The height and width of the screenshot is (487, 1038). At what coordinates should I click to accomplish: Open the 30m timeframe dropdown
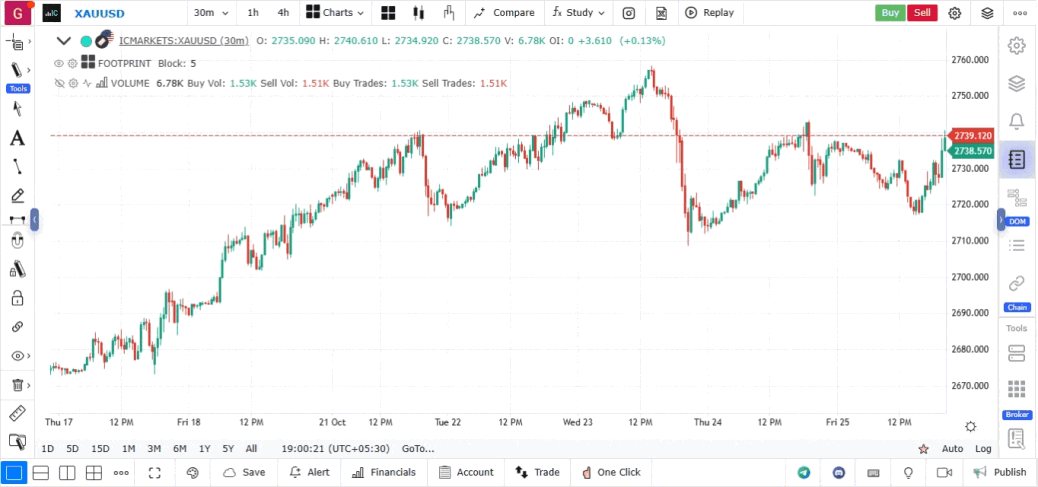tap(210, 13)
